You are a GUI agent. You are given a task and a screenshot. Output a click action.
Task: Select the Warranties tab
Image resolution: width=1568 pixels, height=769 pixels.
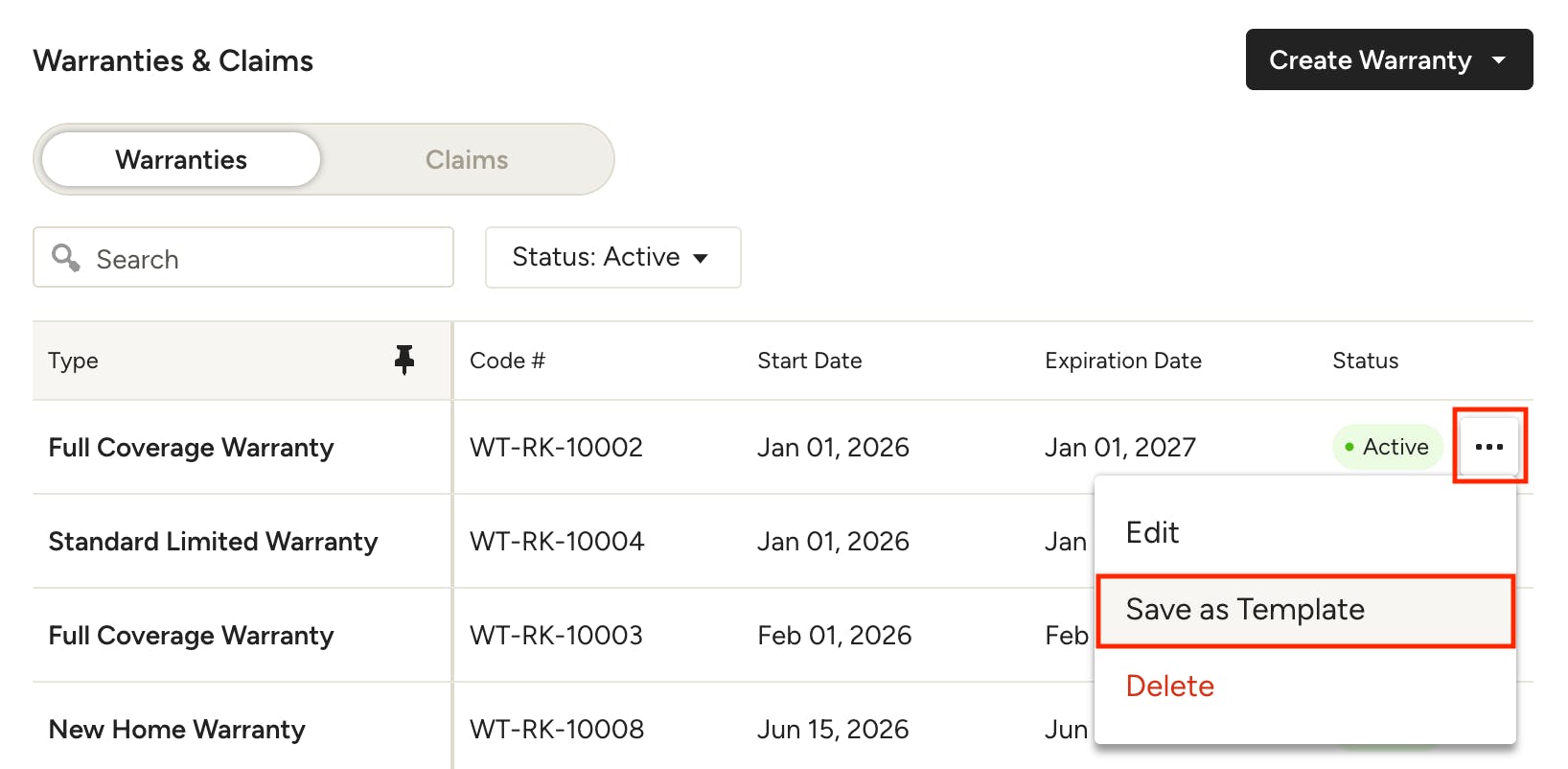pos(181,159)
